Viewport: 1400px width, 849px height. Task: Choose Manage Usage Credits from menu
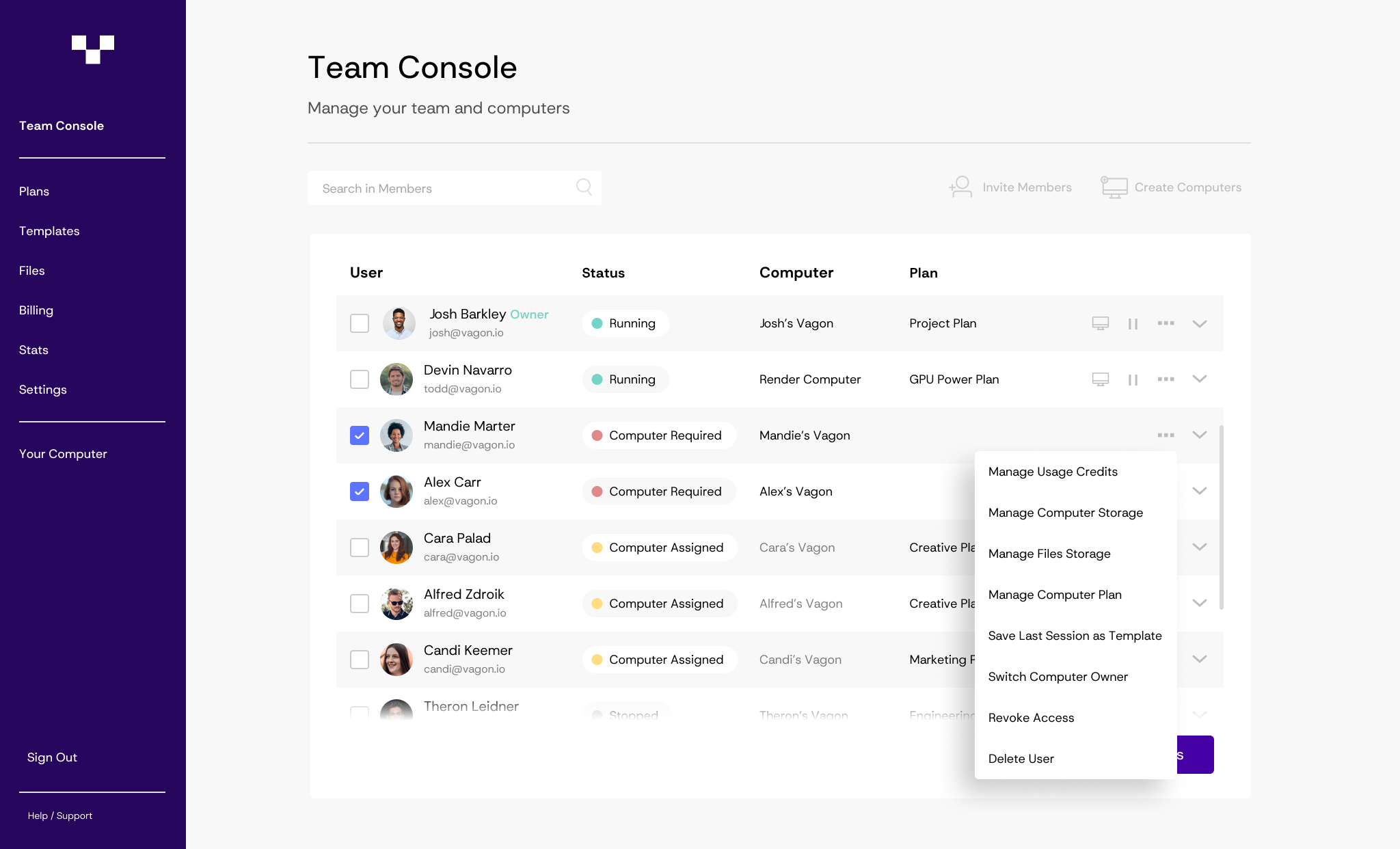(x=1053, y=472)
